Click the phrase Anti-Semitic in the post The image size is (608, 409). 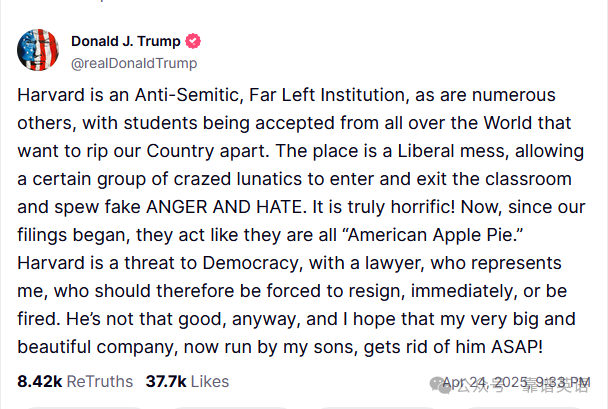point(189,95)
